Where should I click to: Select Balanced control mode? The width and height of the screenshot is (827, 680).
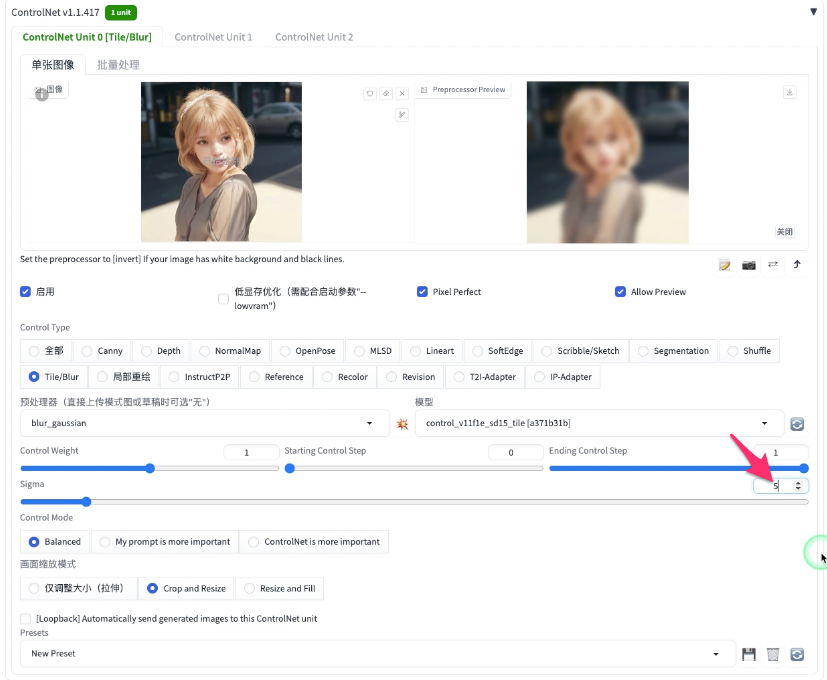[55, 542]
